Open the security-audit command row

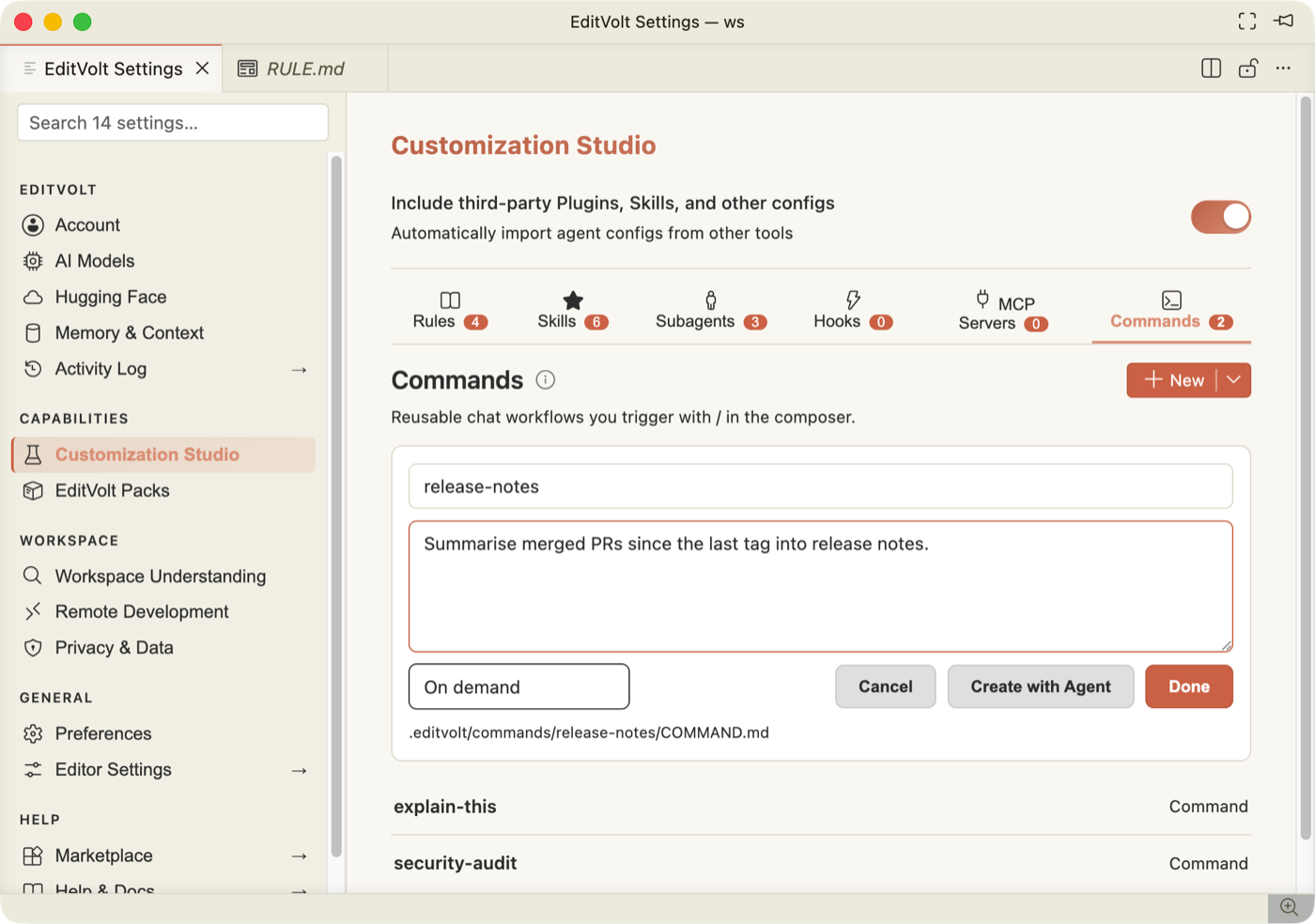(x=821, y=864)
